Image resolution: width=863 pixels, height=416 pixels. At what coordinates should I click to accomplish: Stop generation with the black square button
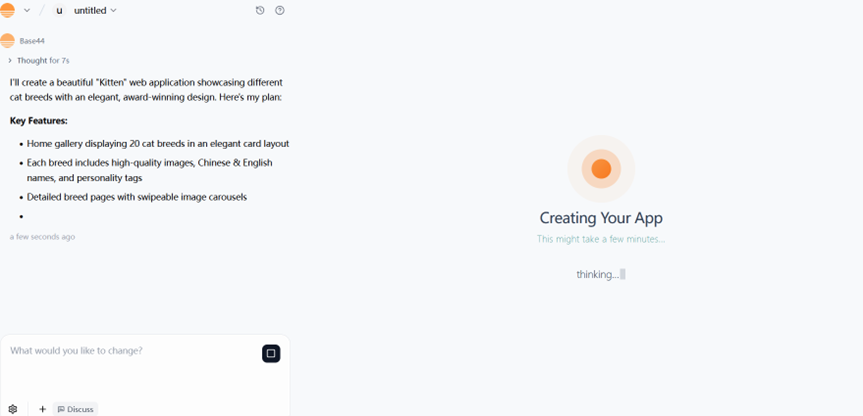point(271,353)
